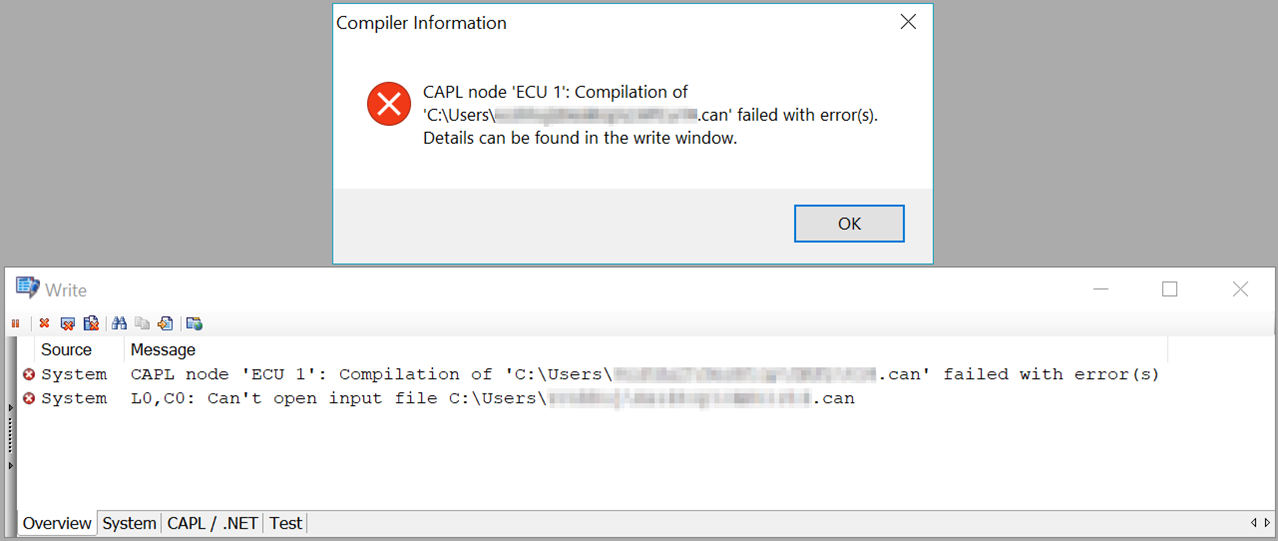Pause output in the Write window toolbar
The height and width of the screenshot is (541, 1278).
15,324
